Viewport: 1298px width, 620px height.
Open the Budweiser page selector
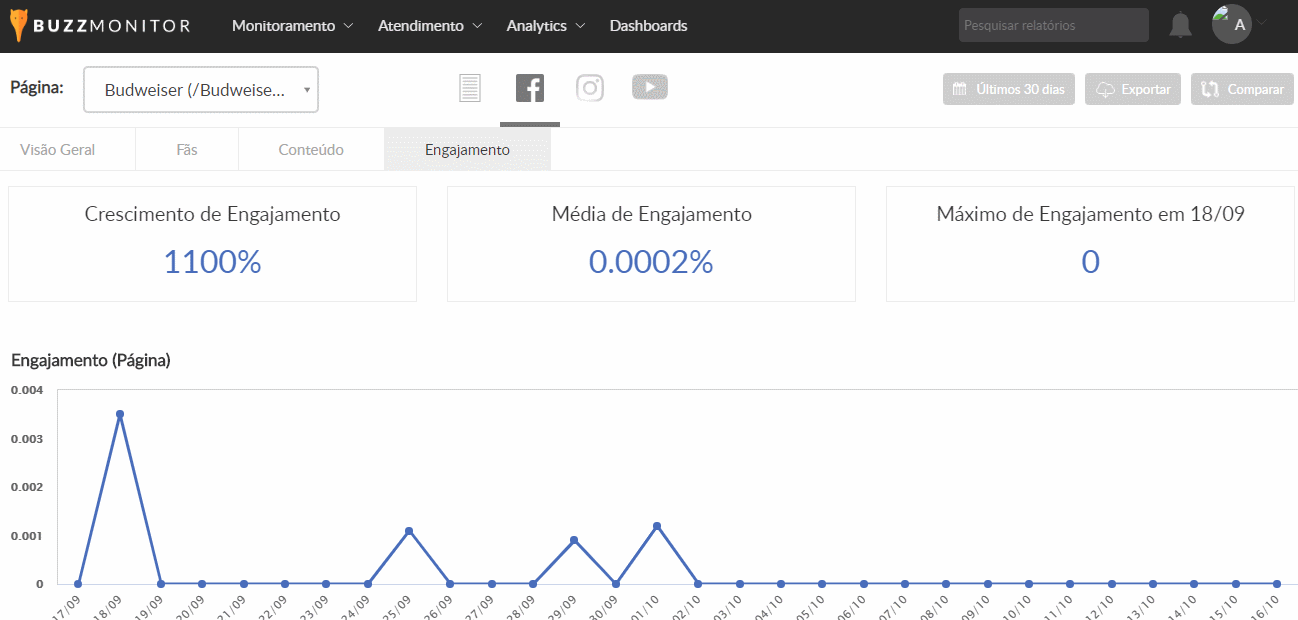click(x=201, y=90)
